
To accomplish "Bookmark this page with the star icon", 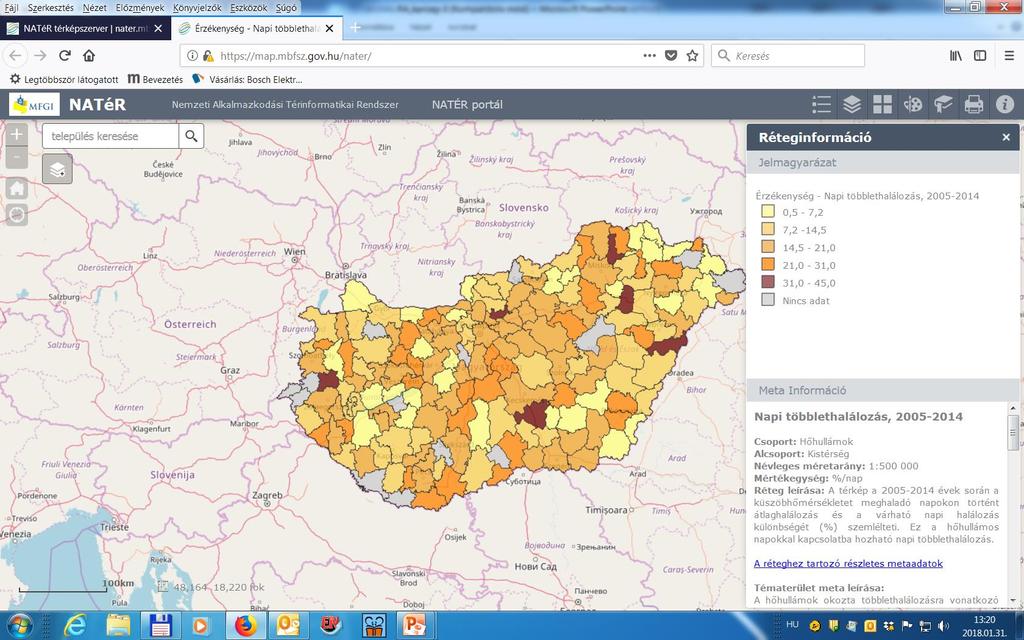I will pyautogui.click(x=692, y=56).
